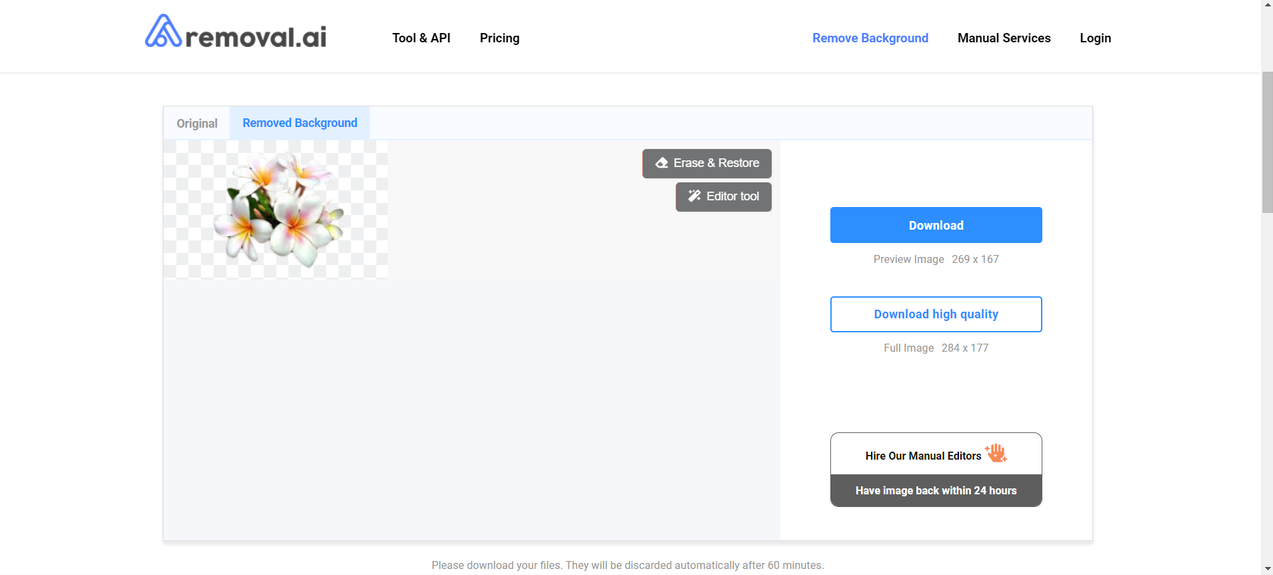The width and height of the screenshot is (1273, 575).
Task: Switch to the Original tab
Action: [x=197, y=123]
